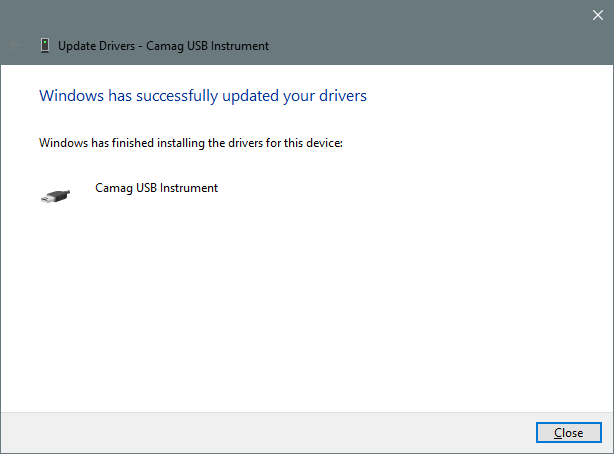The image size is (614, 454).
Task: Click the 'Update Drivers - Camag USB Instrument' title
Action: click(x=163, y=46)
